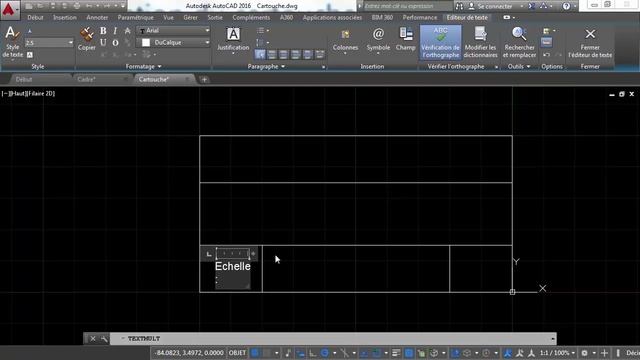Click Modifier les dictionnaires

(480, 42)
